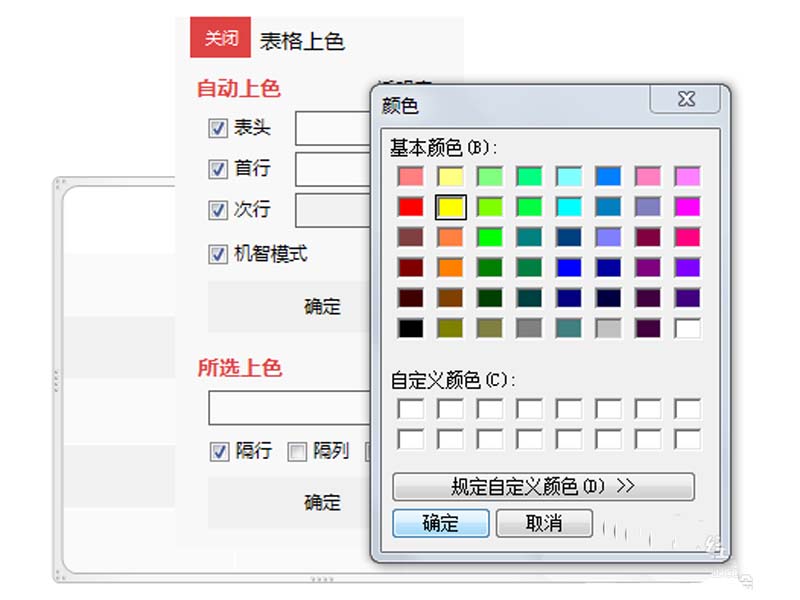800x600 pixels.
Task: Toggle the 表头 checkbox
Action: tap(217, 128)
